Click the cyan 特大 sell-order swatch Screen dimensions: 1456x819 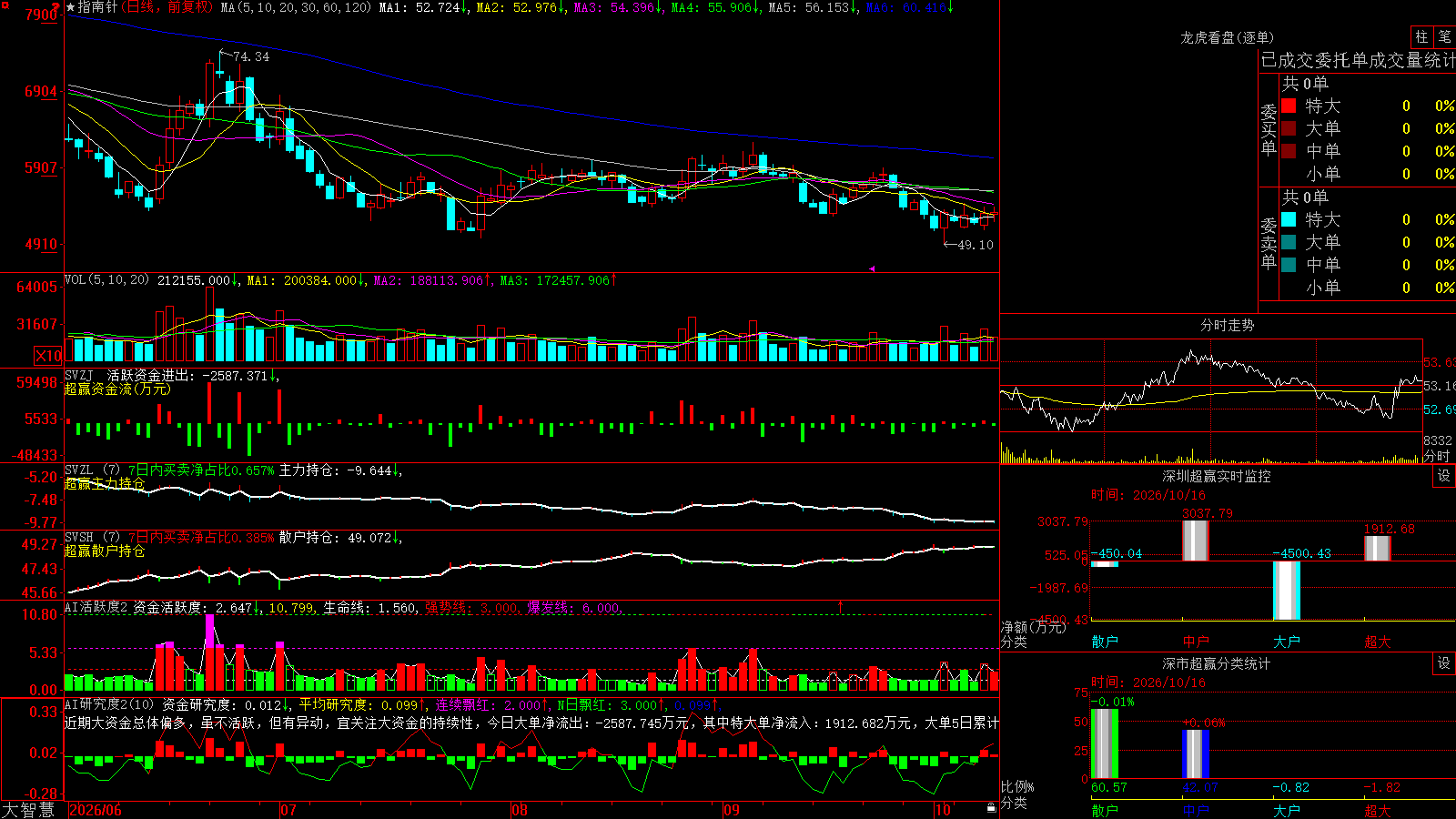(1289, 219)
